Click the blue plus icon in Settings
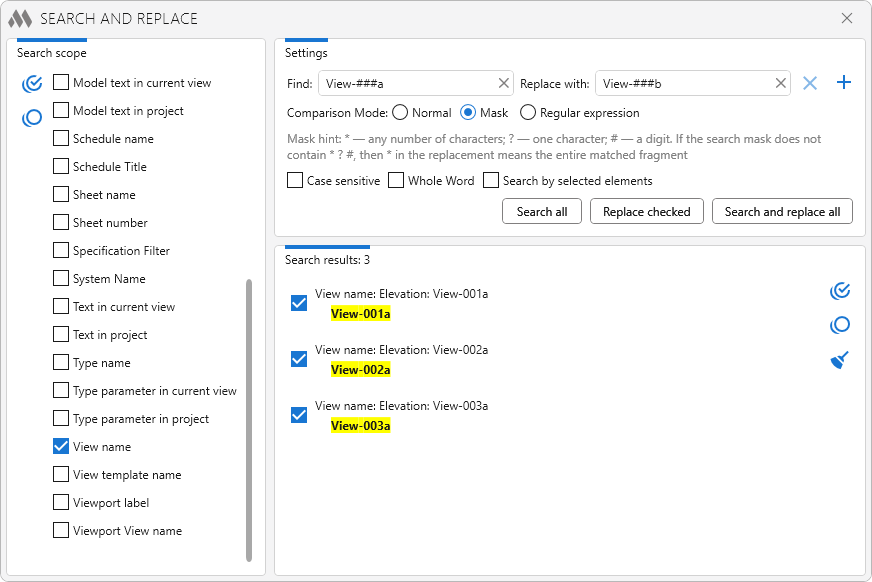872x582 pixels. coord(844,83)
